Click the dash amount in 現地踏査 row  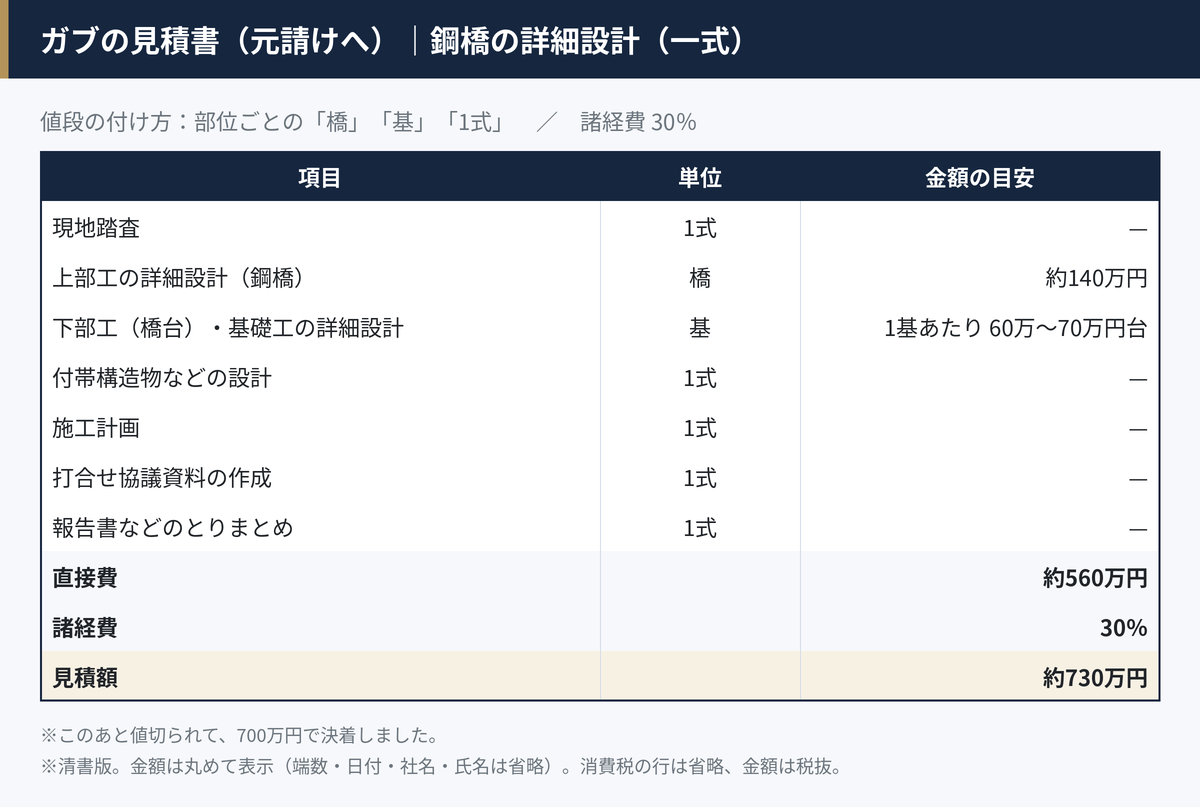1138,228
